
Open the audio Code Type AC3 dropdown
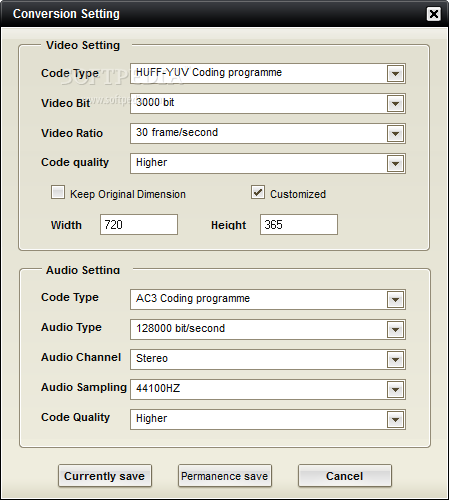click(x=395, y=300)
